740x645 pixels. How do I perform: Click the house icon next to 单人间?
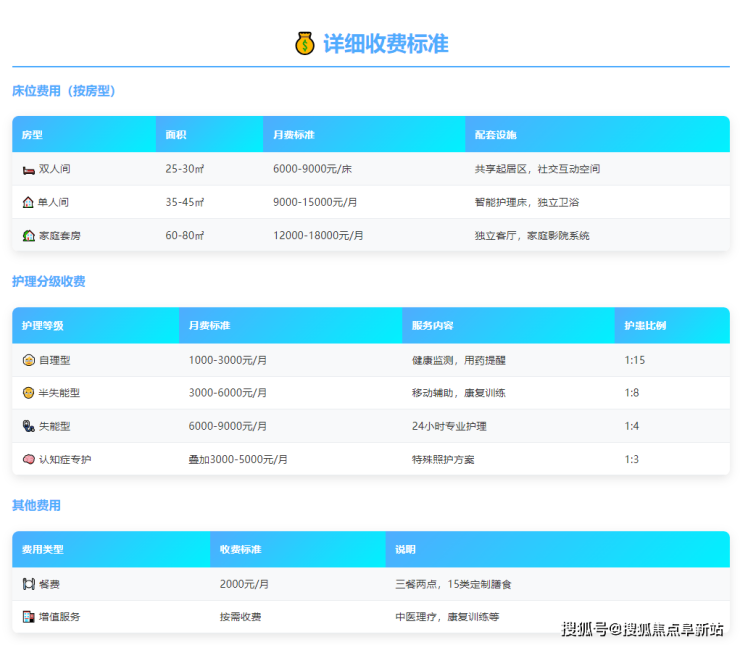tap(28, 202)
